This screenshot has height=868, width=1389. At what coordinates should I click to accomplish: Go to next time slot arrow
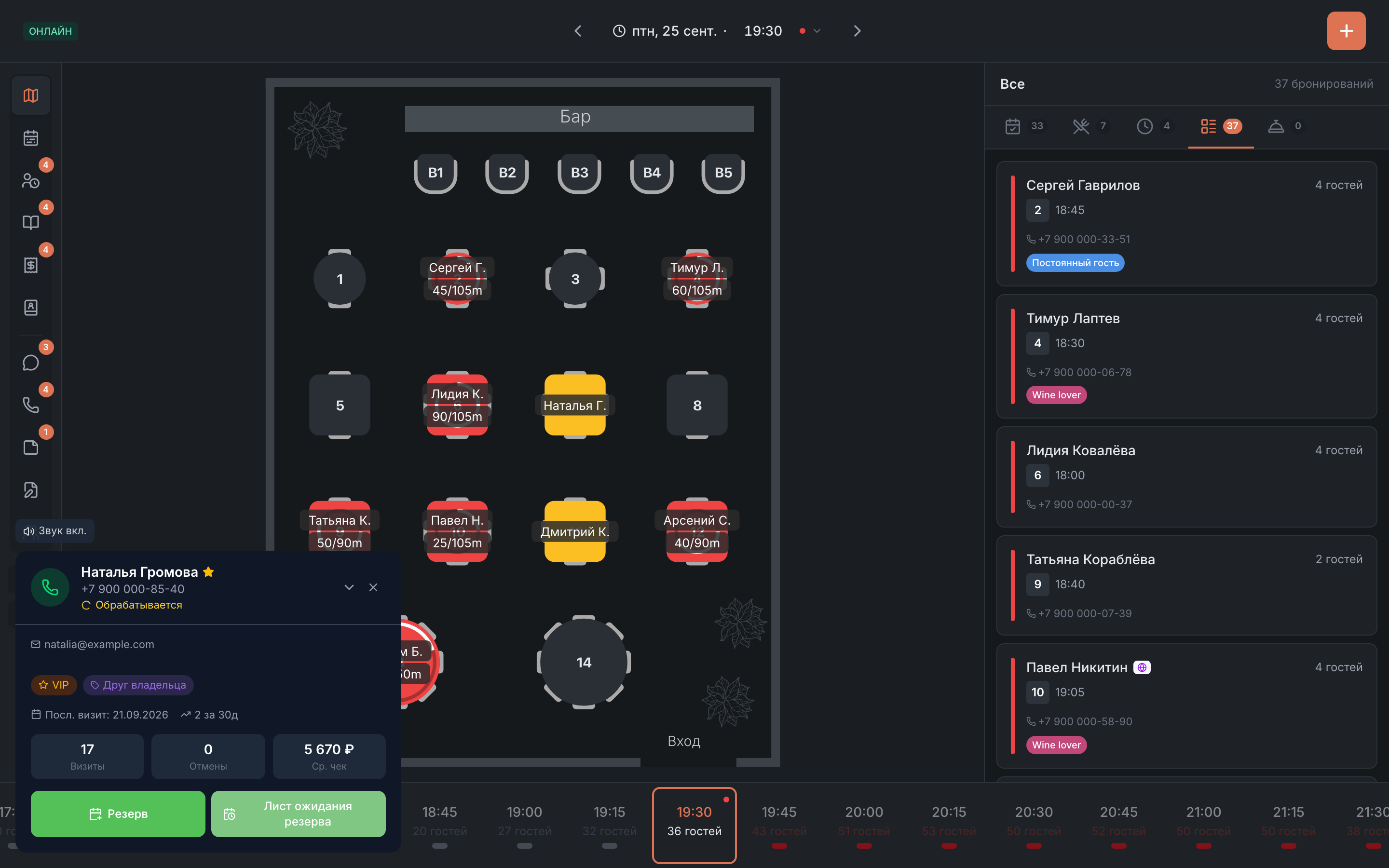click(x=857, y=31)
